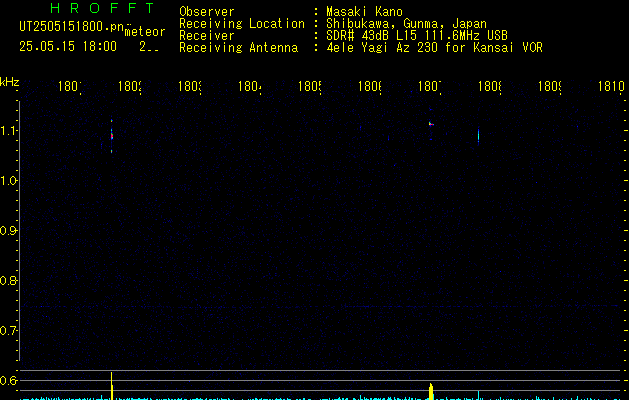The height and width of the screenshot is (400, 629).
Task: Click the Receiving Location label
Action: (x=242, y=24)
